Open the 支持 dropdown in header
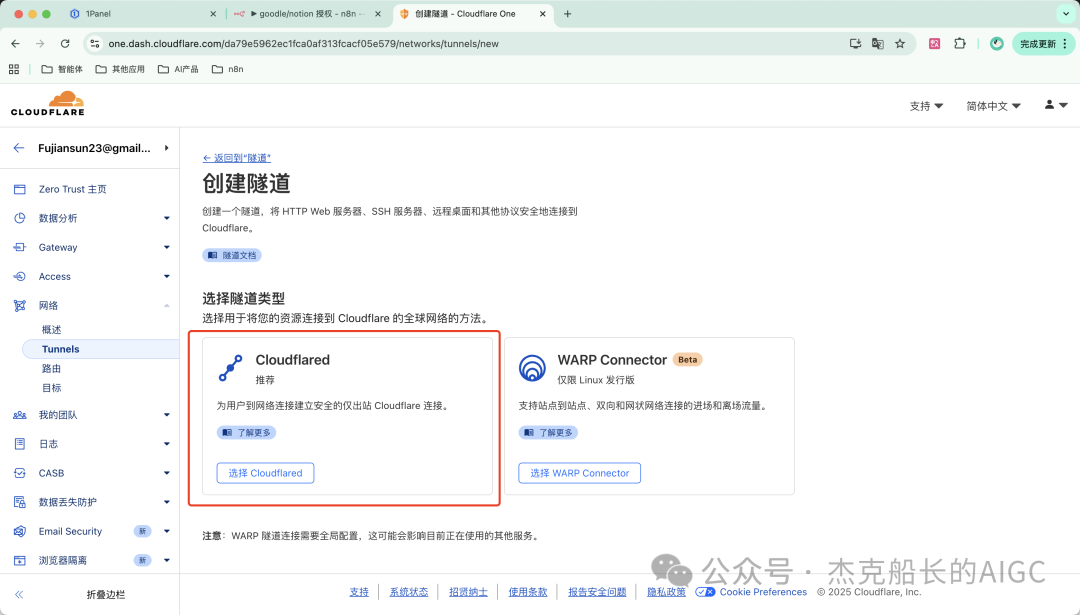The height and width of the screenshot is (615, 1080). (926, 105)
